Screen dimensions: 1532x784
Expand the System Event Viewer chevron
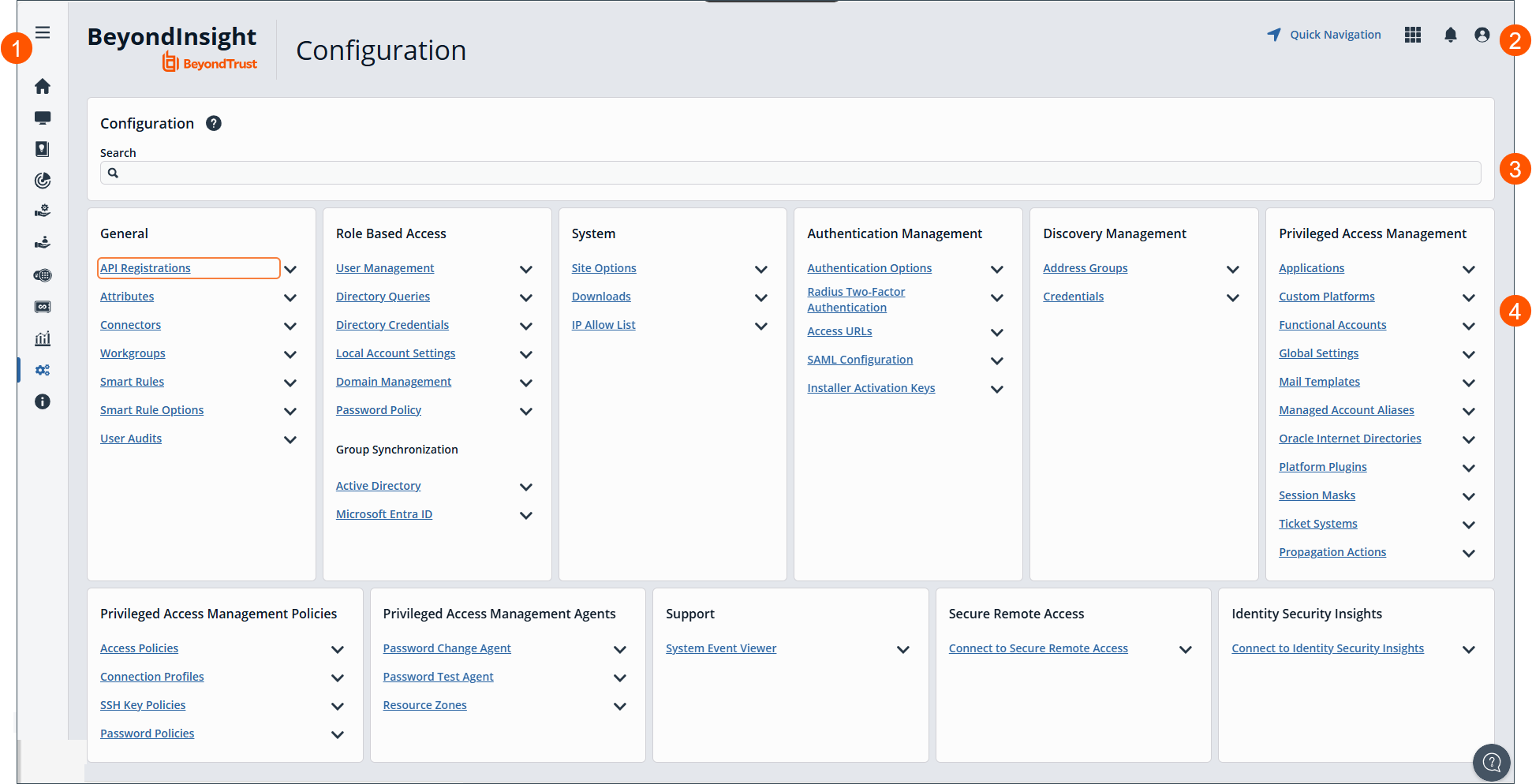[x=903, y=649]
